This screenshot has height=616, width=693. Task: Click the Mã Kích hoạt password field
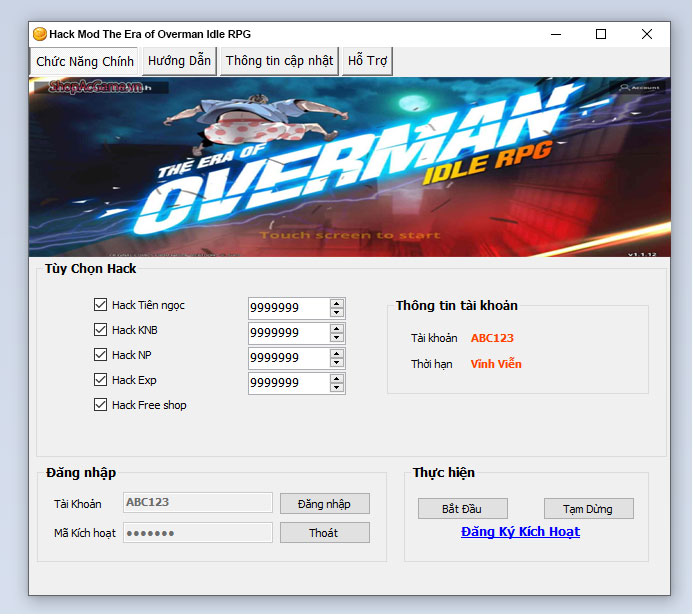pyautogui.click(x=198, y=533)
